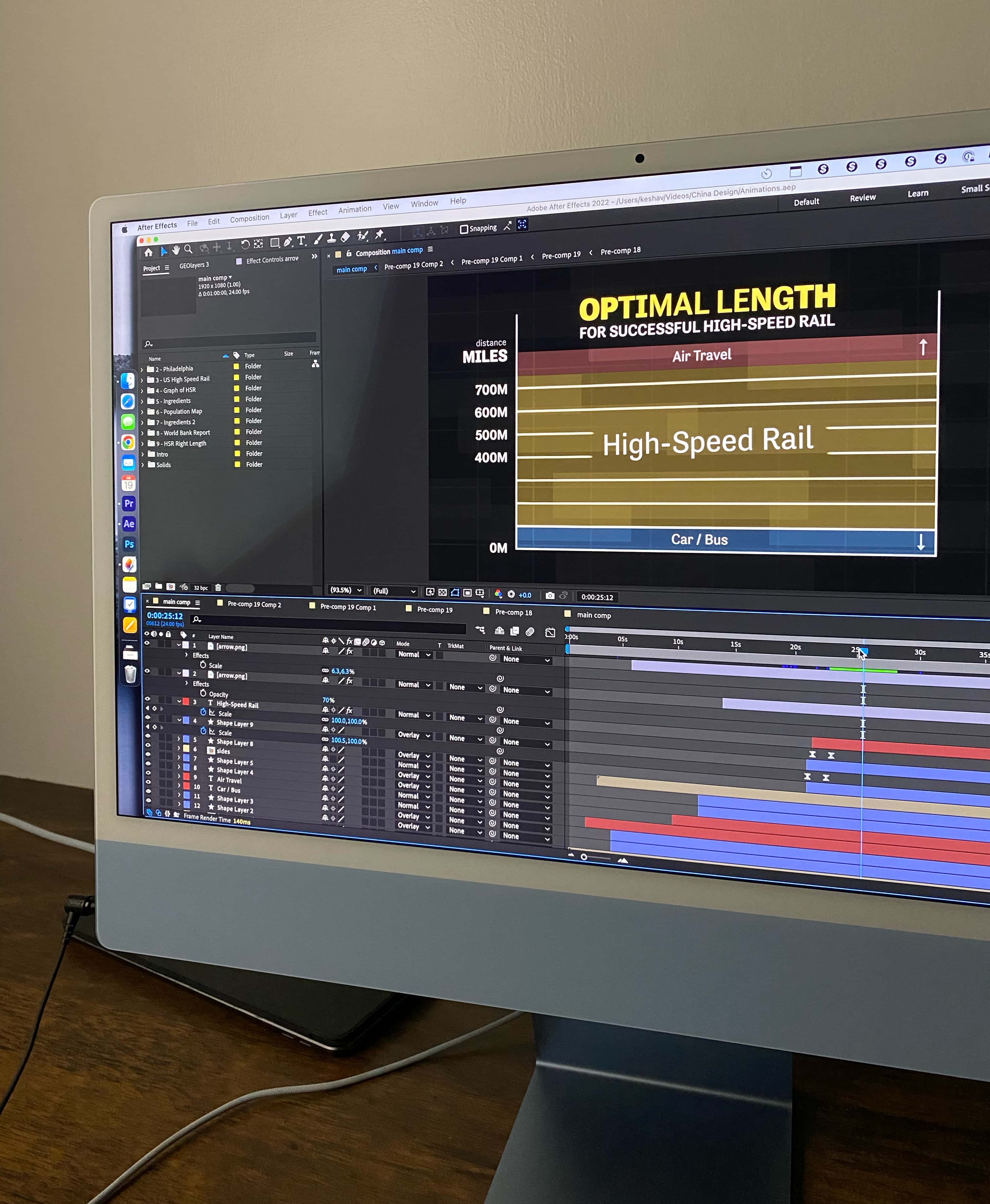The width and height of the screenshot is (990, 1204).
Task: Hide Shape Layer 9 visibility eye
Action: (x=147, y=718)
